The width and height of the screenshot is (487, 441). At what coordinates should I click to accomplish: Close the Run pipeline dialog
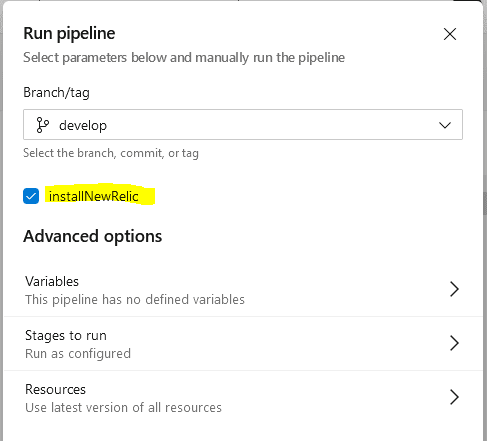[450, 34]
